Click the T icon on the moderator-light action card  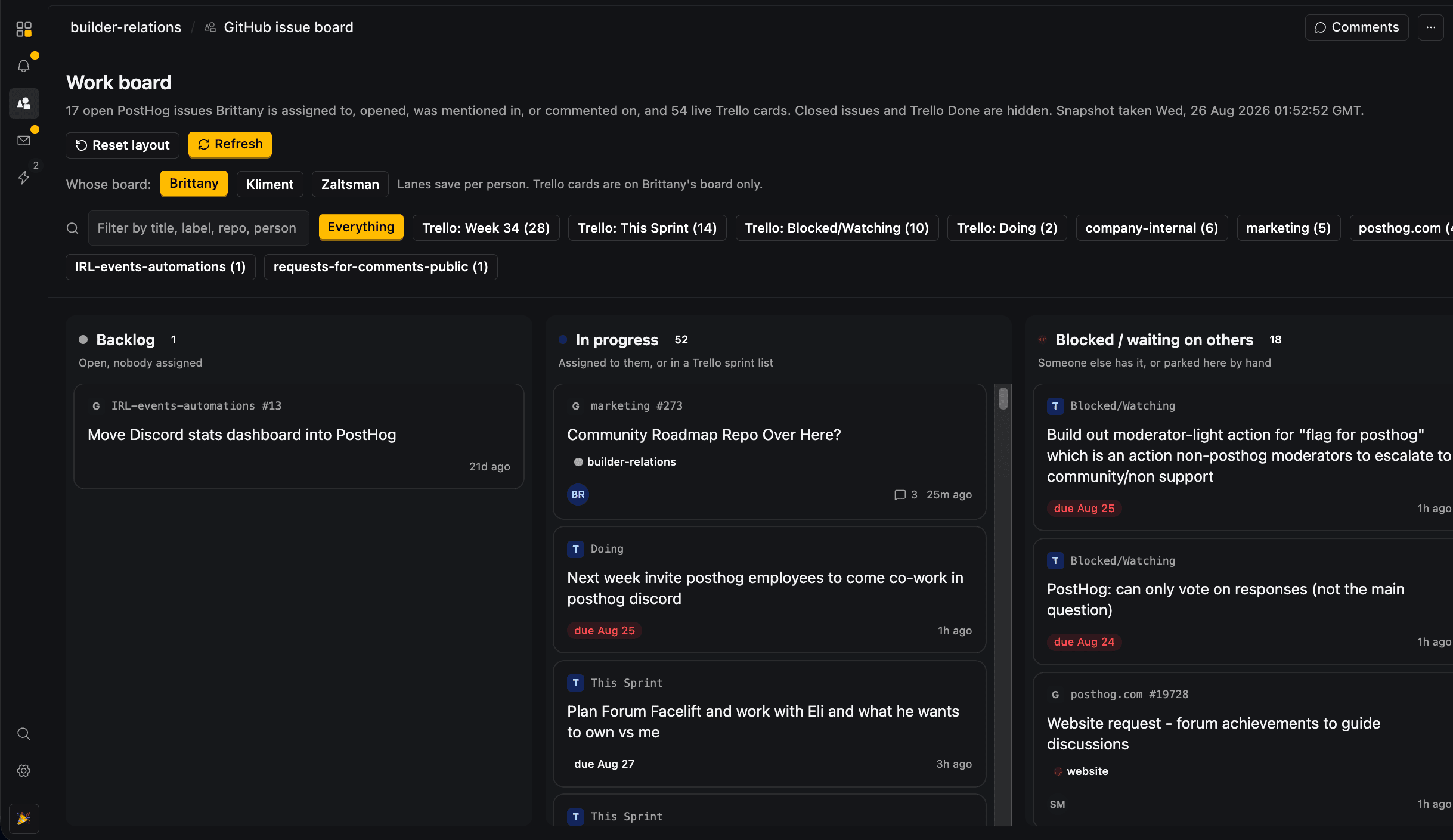pos(1055,406)
